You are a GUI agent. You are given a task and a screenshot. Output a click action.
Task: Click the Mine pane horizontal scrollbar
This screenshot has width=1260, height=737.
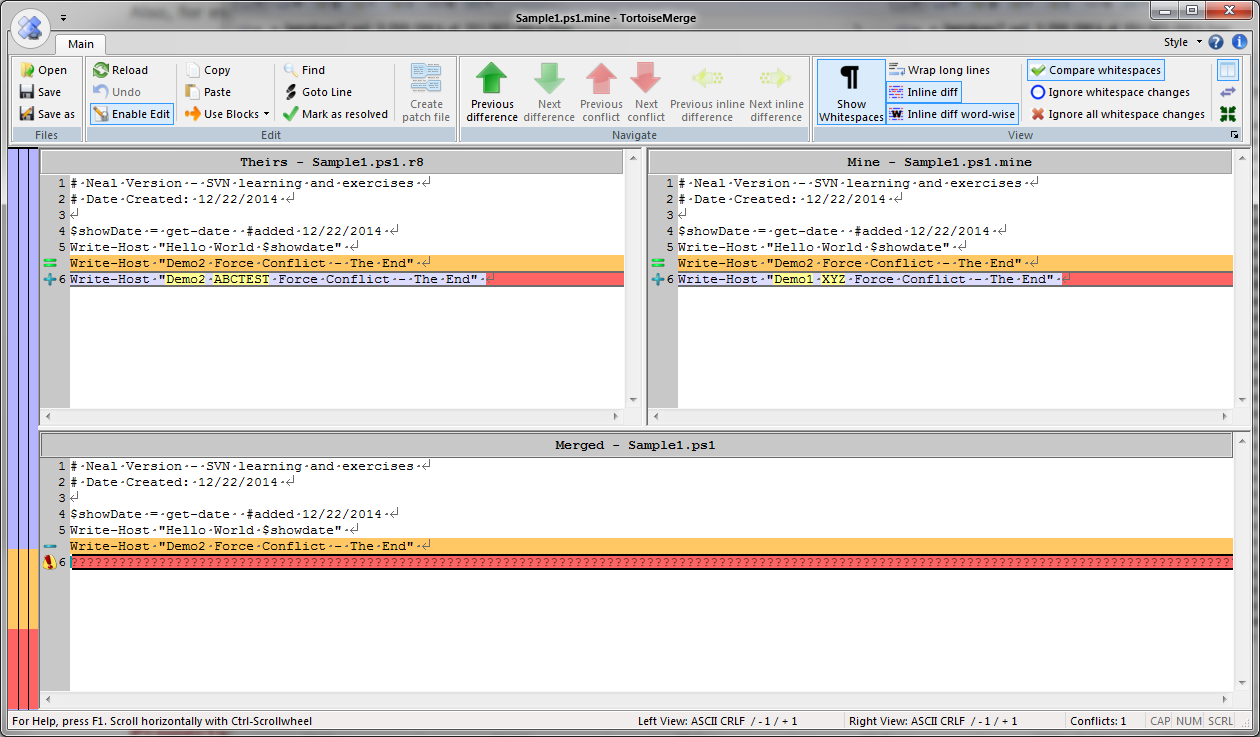pos(940,415)
